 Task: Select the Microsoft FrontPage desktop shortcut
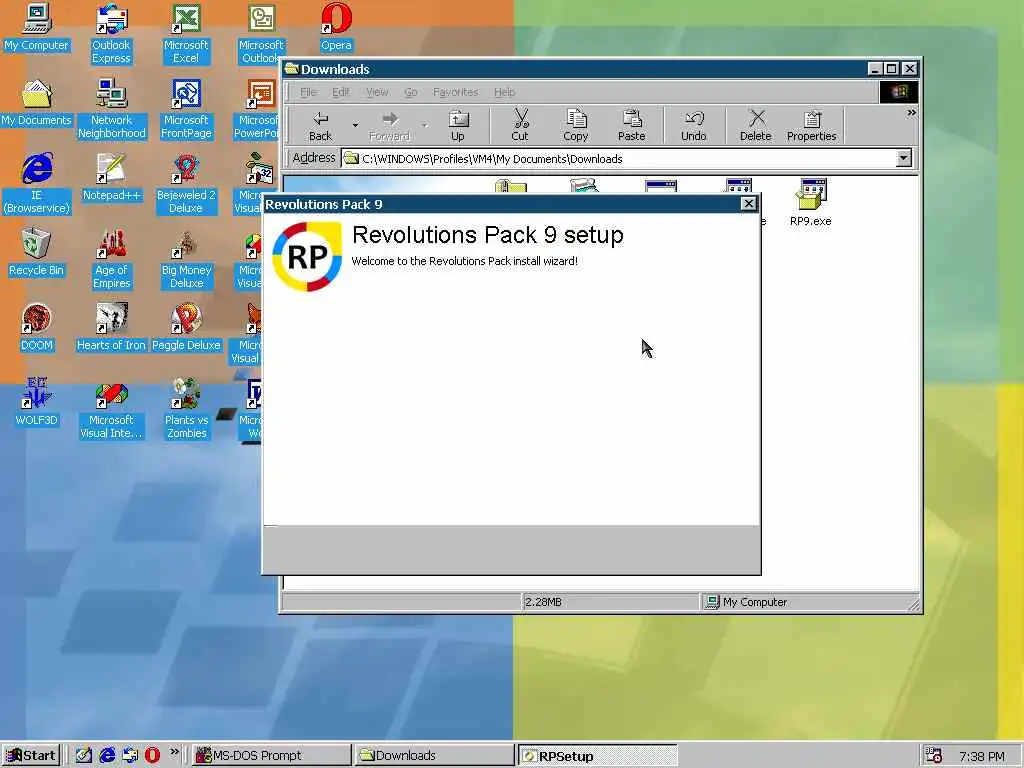pos(186,109)
